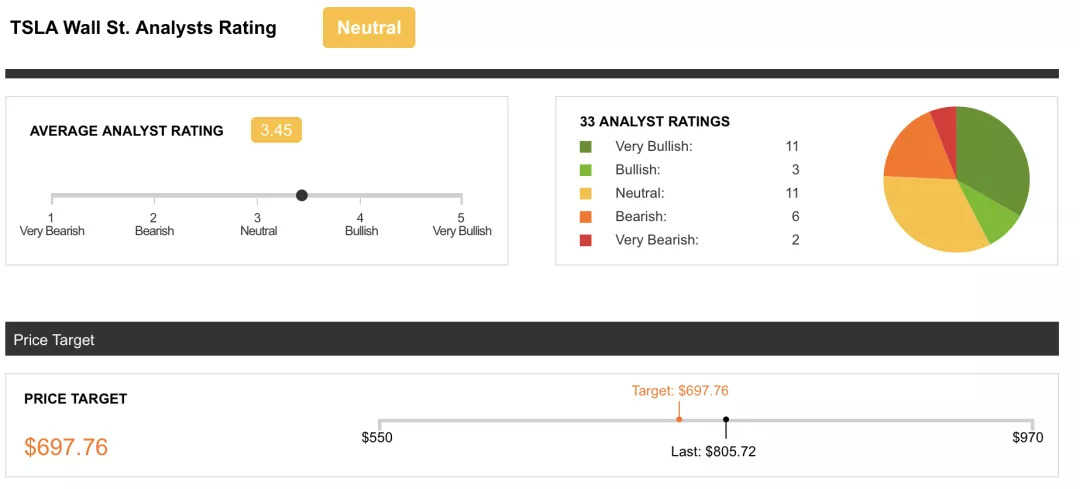This screenshot has height=489, width=1080.
Task: Click the orange Target marker on price bar
Action: (679, 419)
